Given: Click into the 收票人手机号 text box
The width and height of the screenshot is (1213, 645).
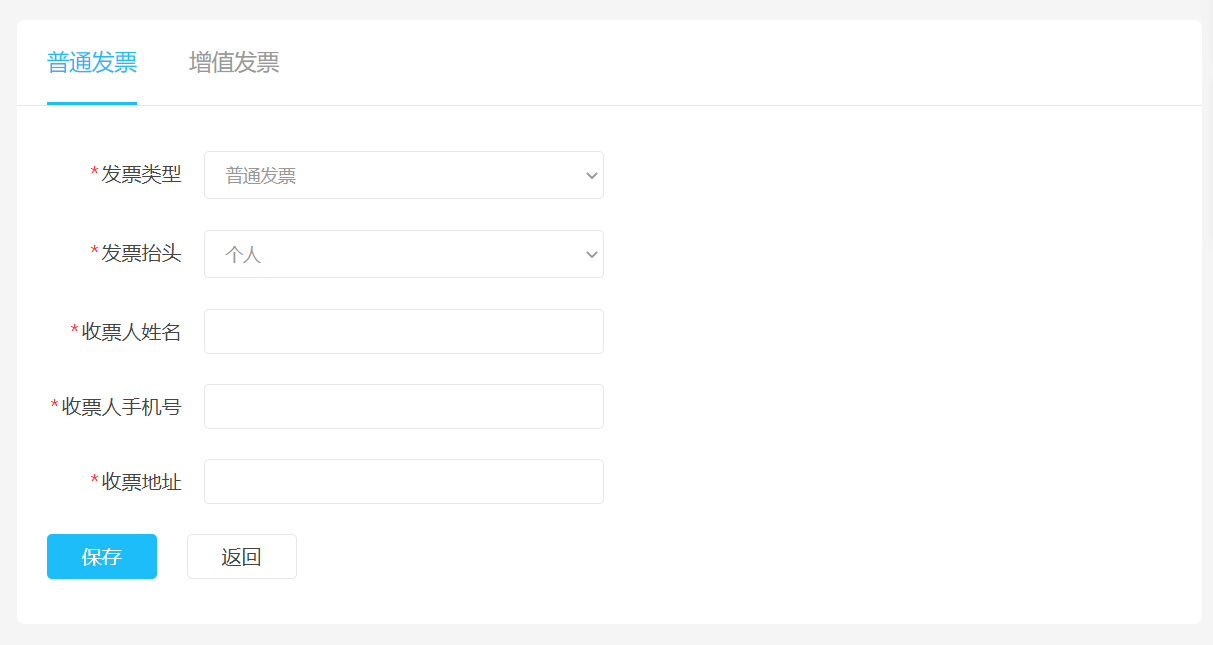Looking at the screenshot, I should tap(403, 407).
